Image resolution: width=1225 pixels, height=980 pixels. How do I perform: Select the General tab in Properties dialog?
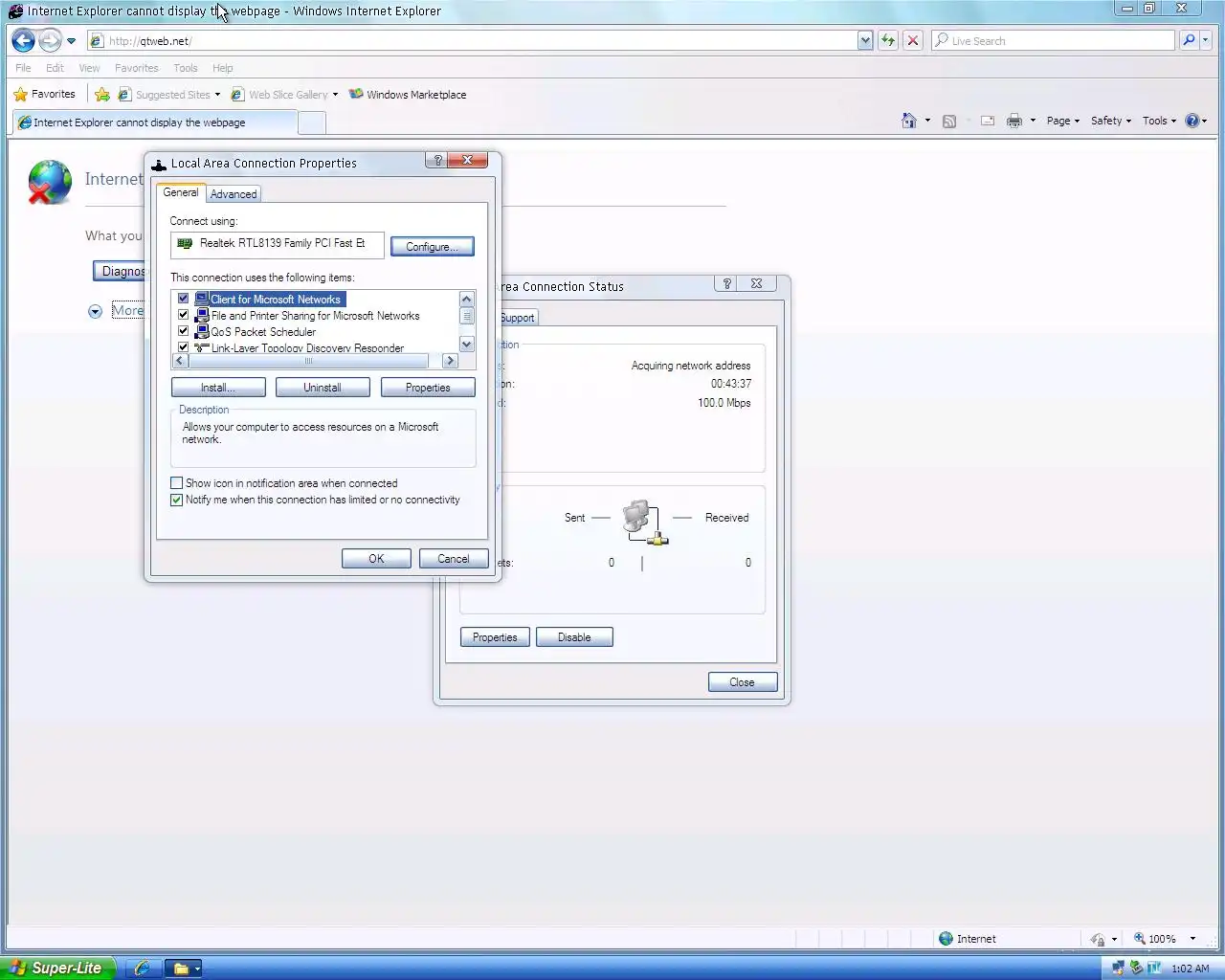tap(181, 192)
